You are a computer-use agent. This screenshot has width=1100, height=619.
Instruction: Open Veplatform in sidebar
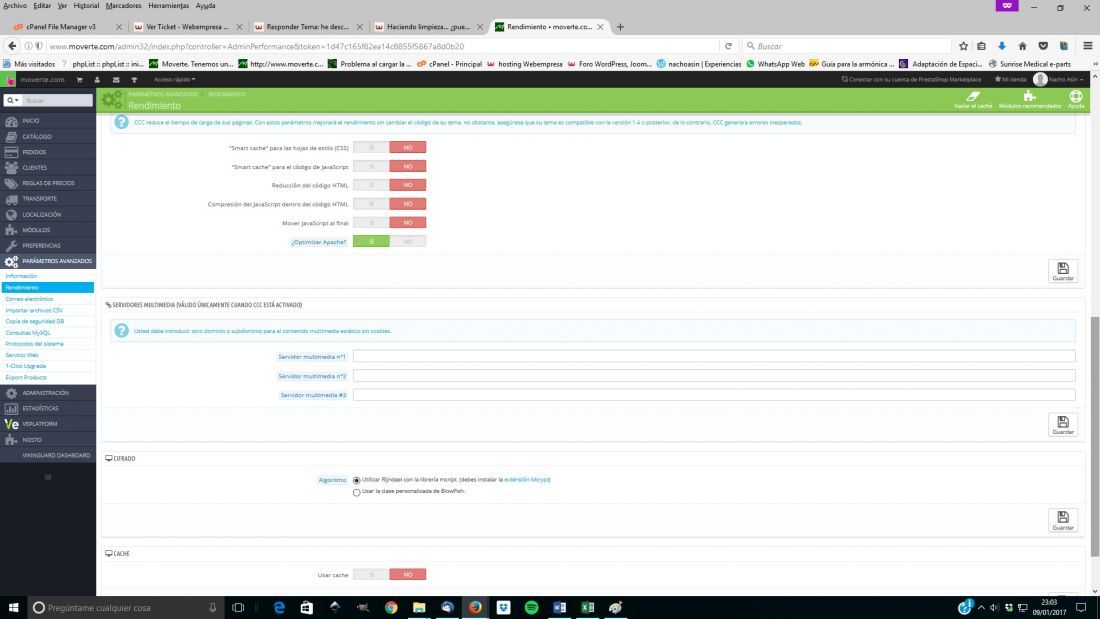point(48,424)
